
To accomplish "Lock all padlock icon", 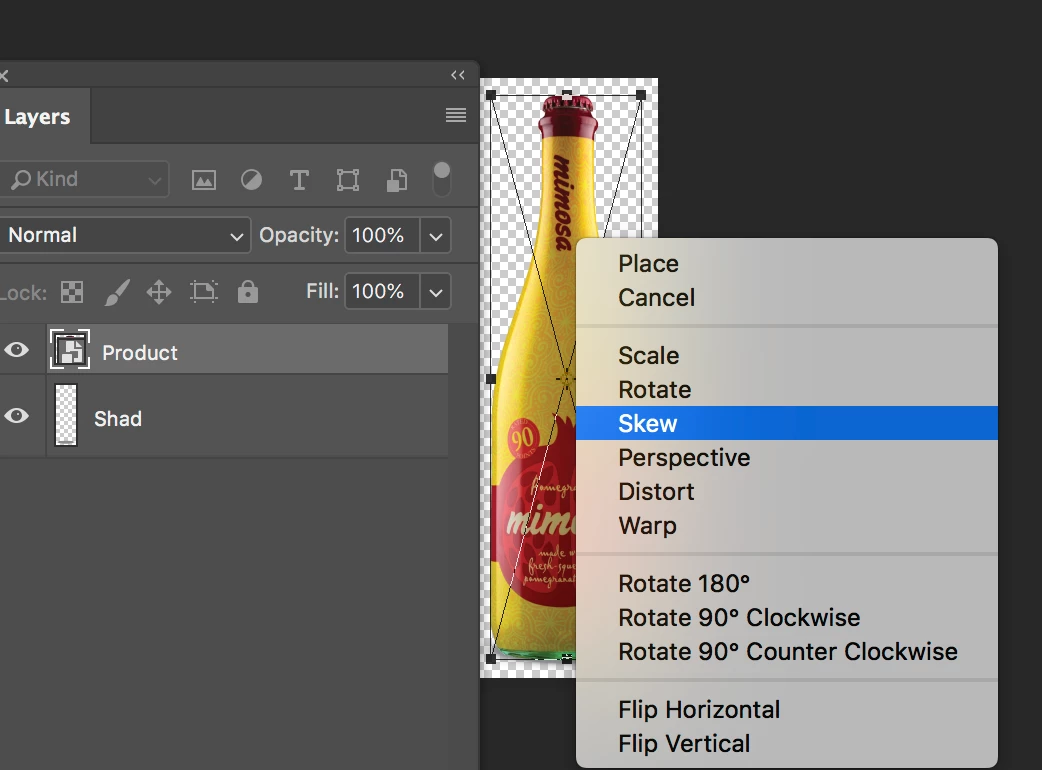I will pyautogui.click(x=248, y=291).
